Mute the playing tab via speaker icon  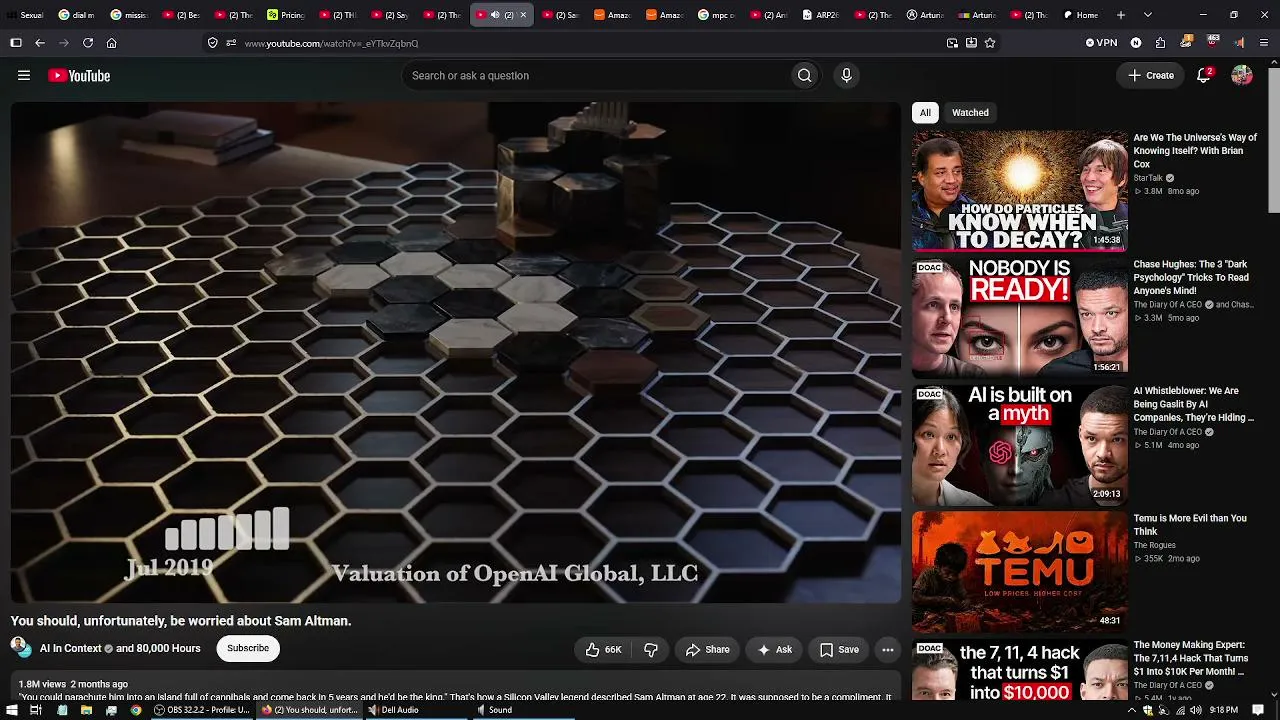tap(495, 15)
